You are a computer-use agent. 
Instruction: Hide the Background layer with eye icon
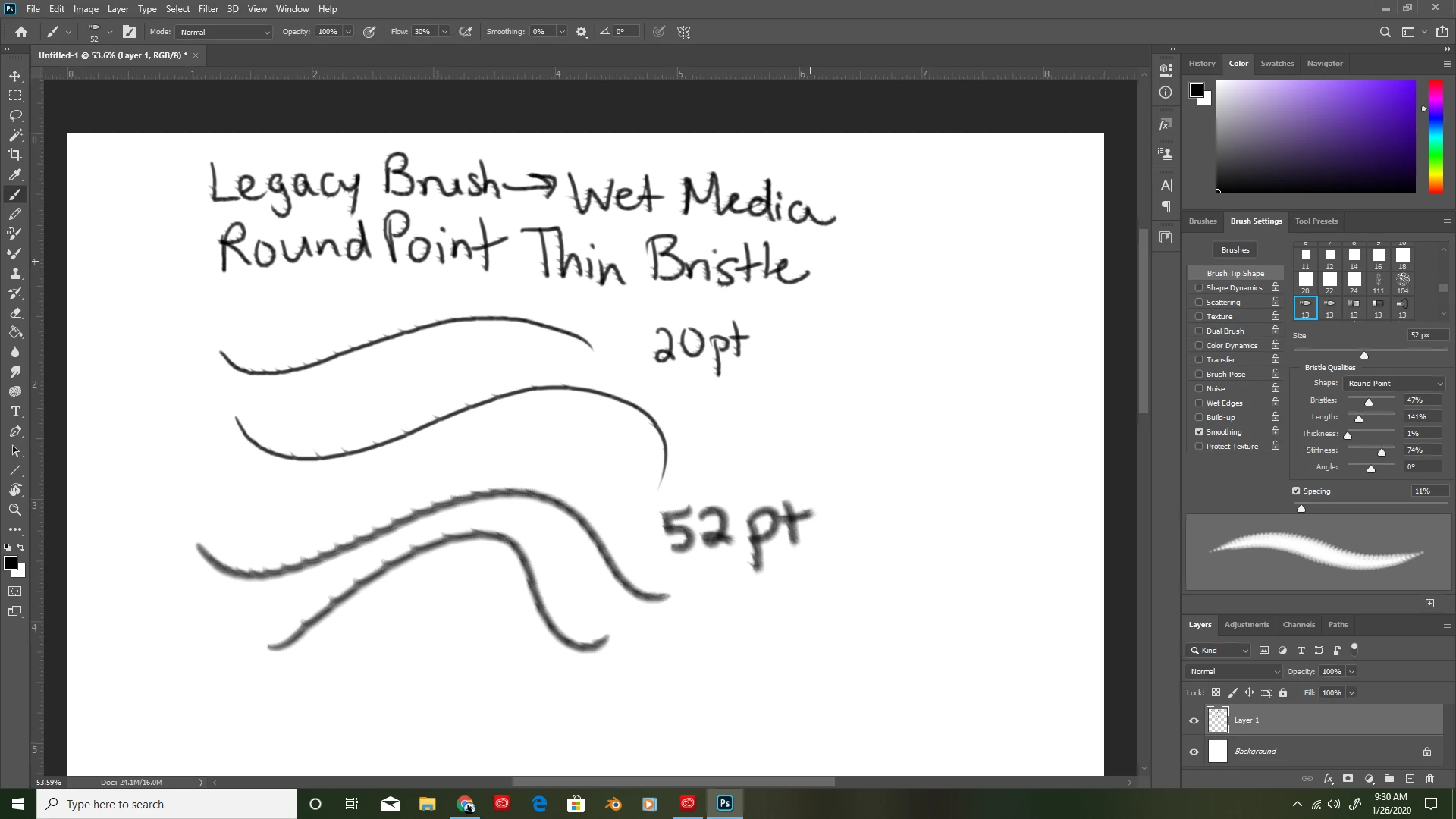pyautogui.click(x=1194, y=752)
